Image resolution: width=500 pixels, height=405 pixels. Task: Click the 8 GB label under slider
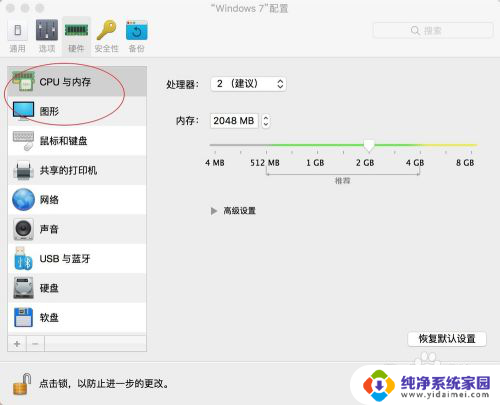(x=465, y=163)
